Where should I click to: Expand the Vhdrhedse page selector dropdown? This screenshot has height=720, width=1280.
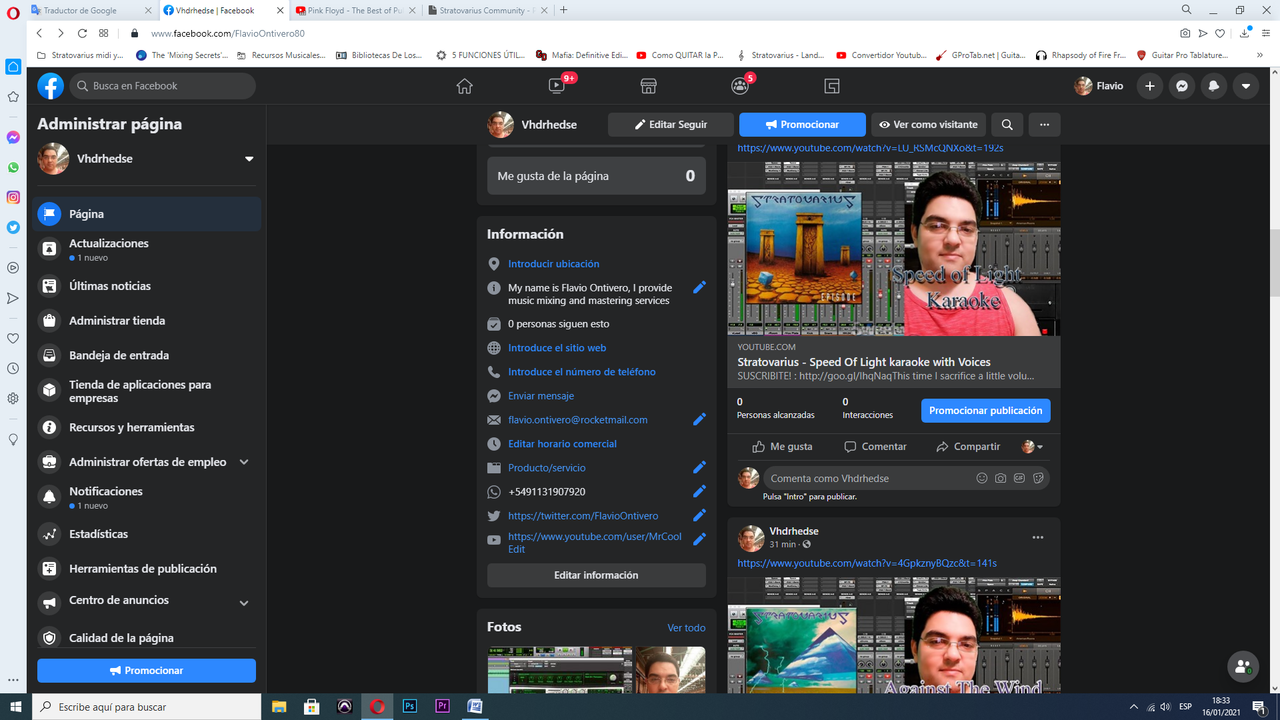tap(249, 159)
